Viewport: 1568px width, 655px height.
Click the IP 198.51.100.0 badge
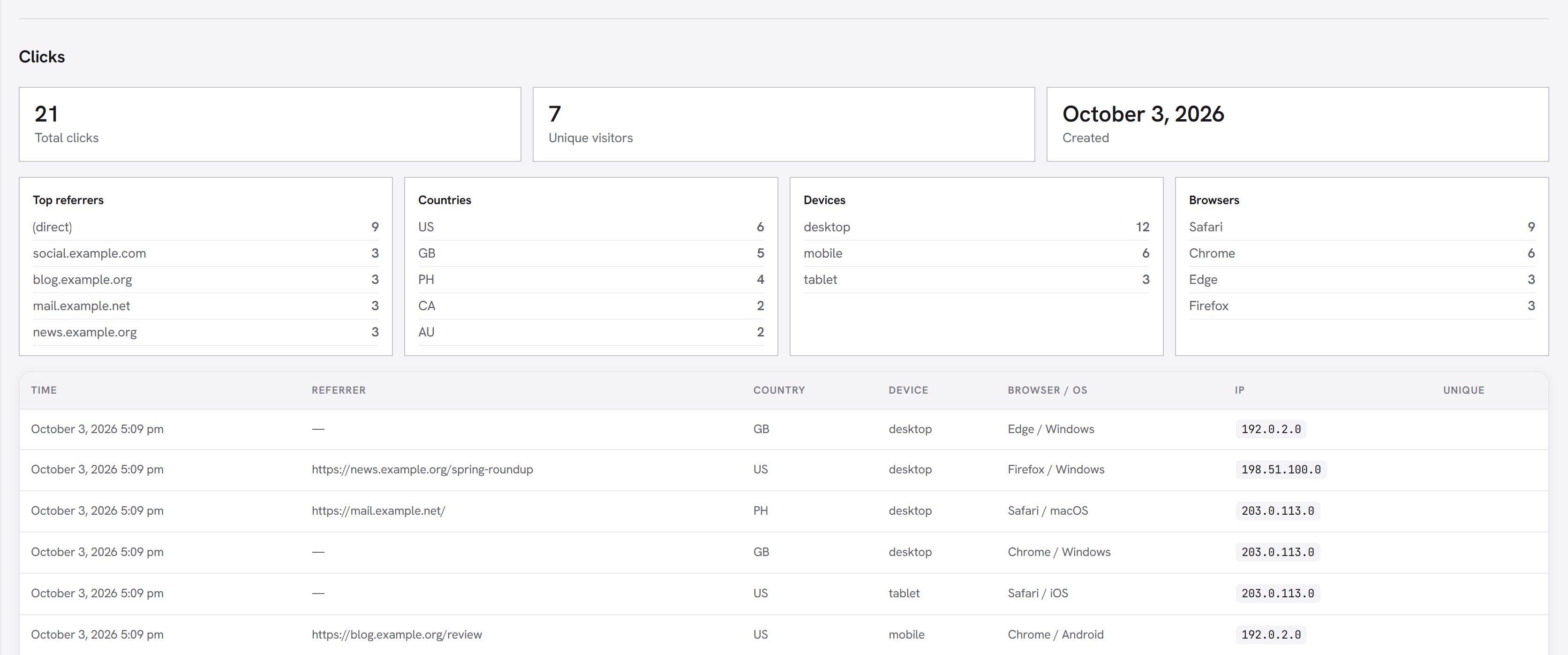coord(1281,469)
